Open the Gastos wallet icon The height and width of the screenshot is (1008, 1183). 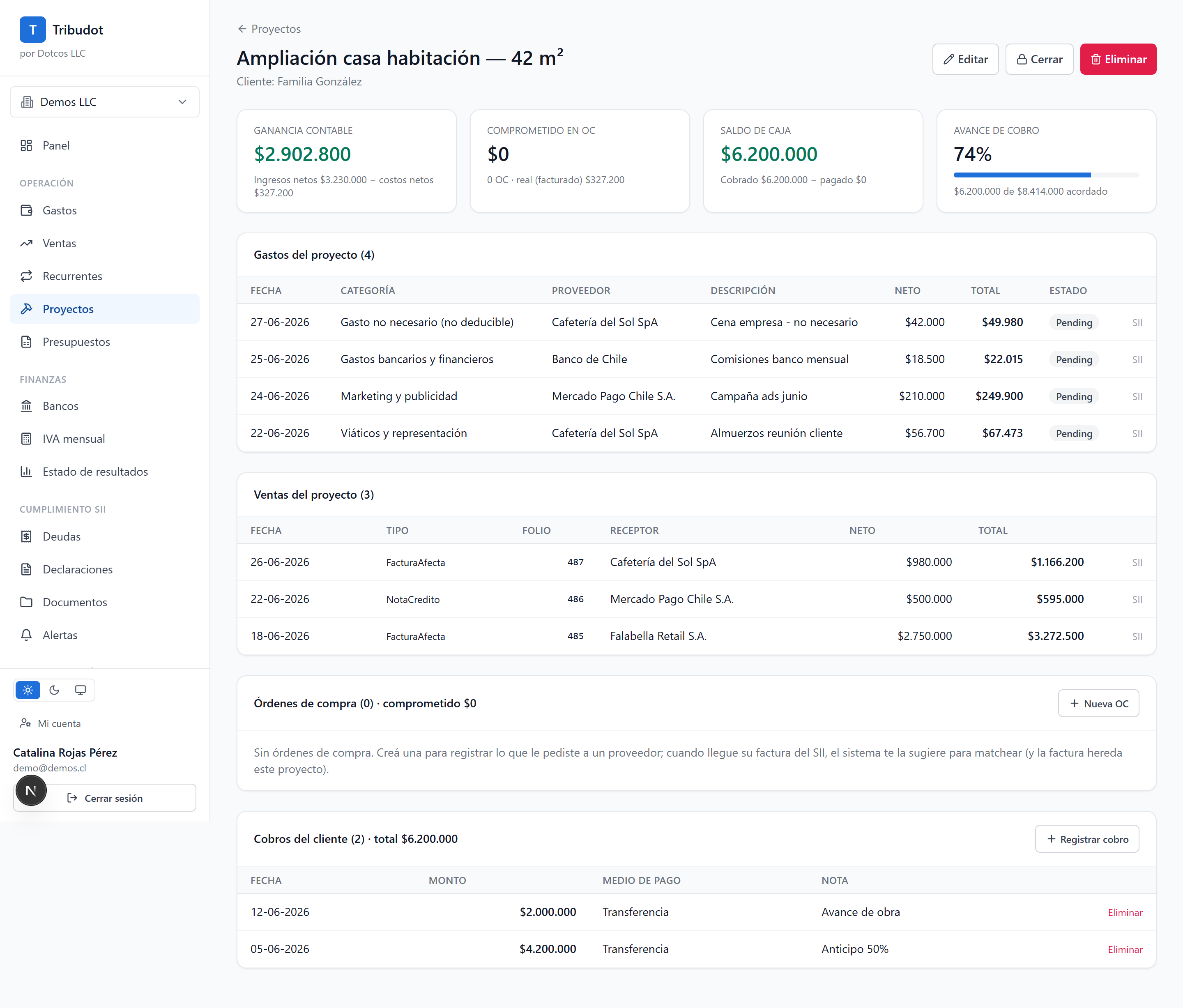pyautogui.click(x=26, y=211)
